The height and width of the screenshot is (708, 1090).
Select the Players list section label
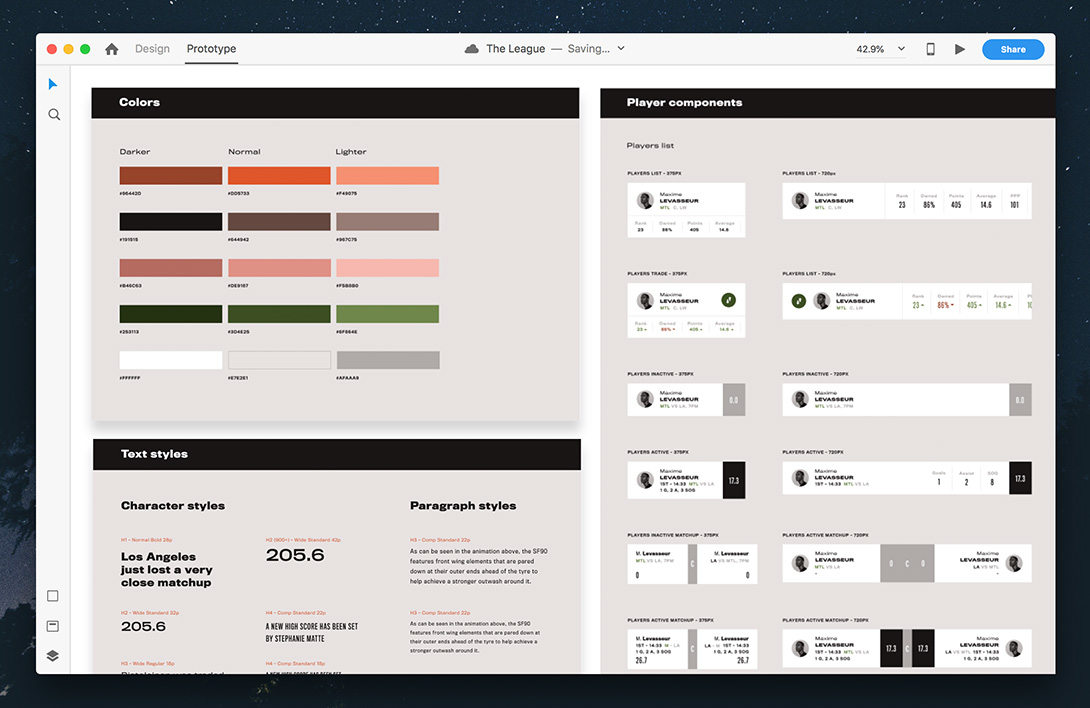pos(650,145)
